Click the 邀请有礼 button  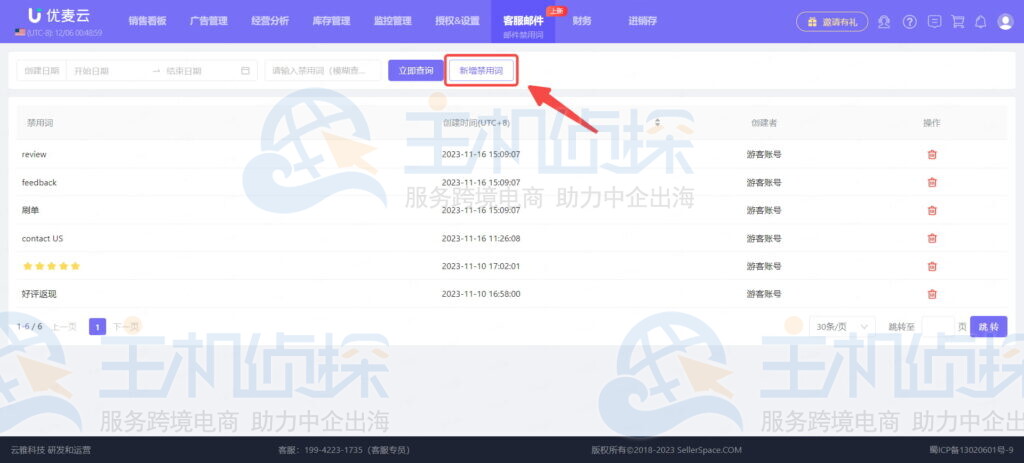point(832,22)
